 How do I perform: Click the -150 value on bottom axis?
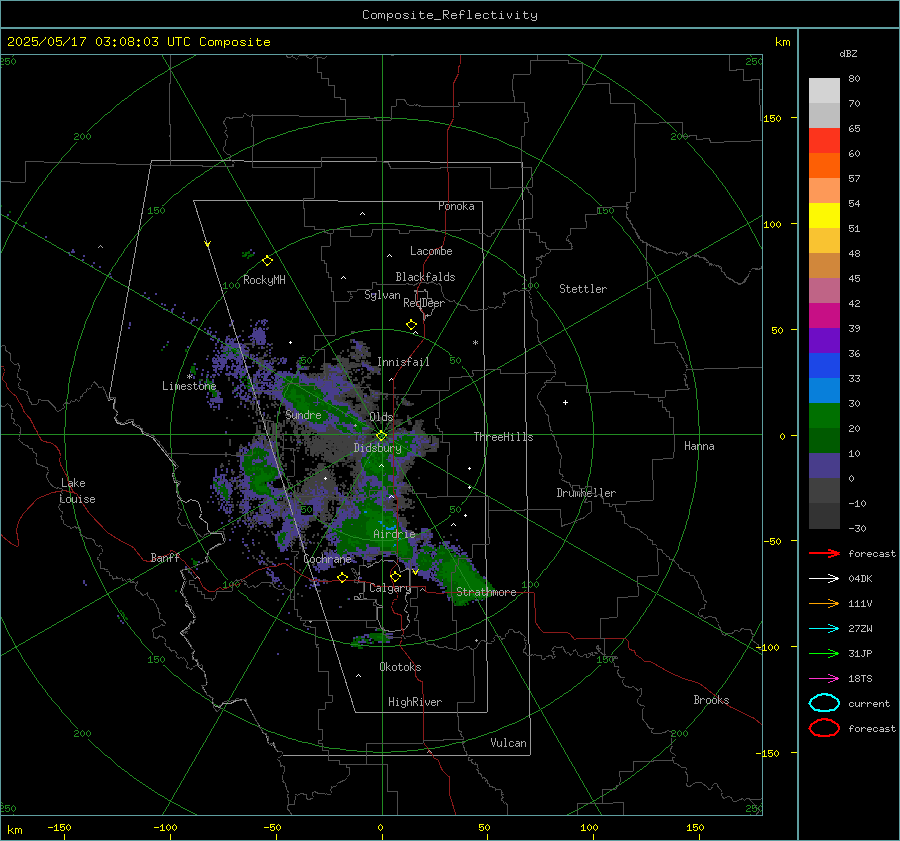[x=59, y=827]
